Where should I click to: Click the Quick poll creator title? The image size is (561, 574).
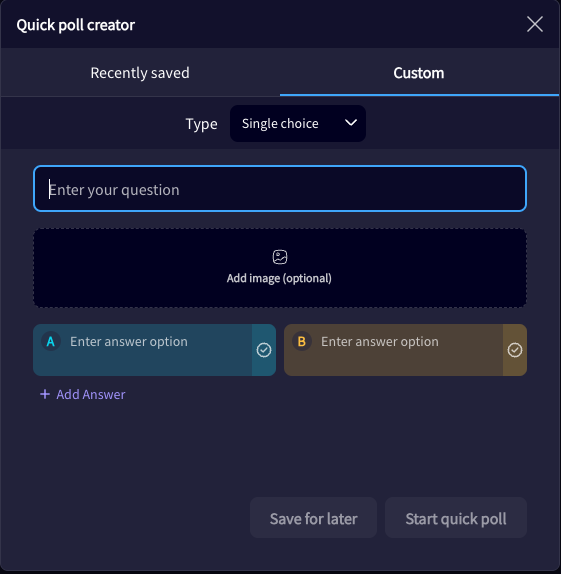click(76, 25)
